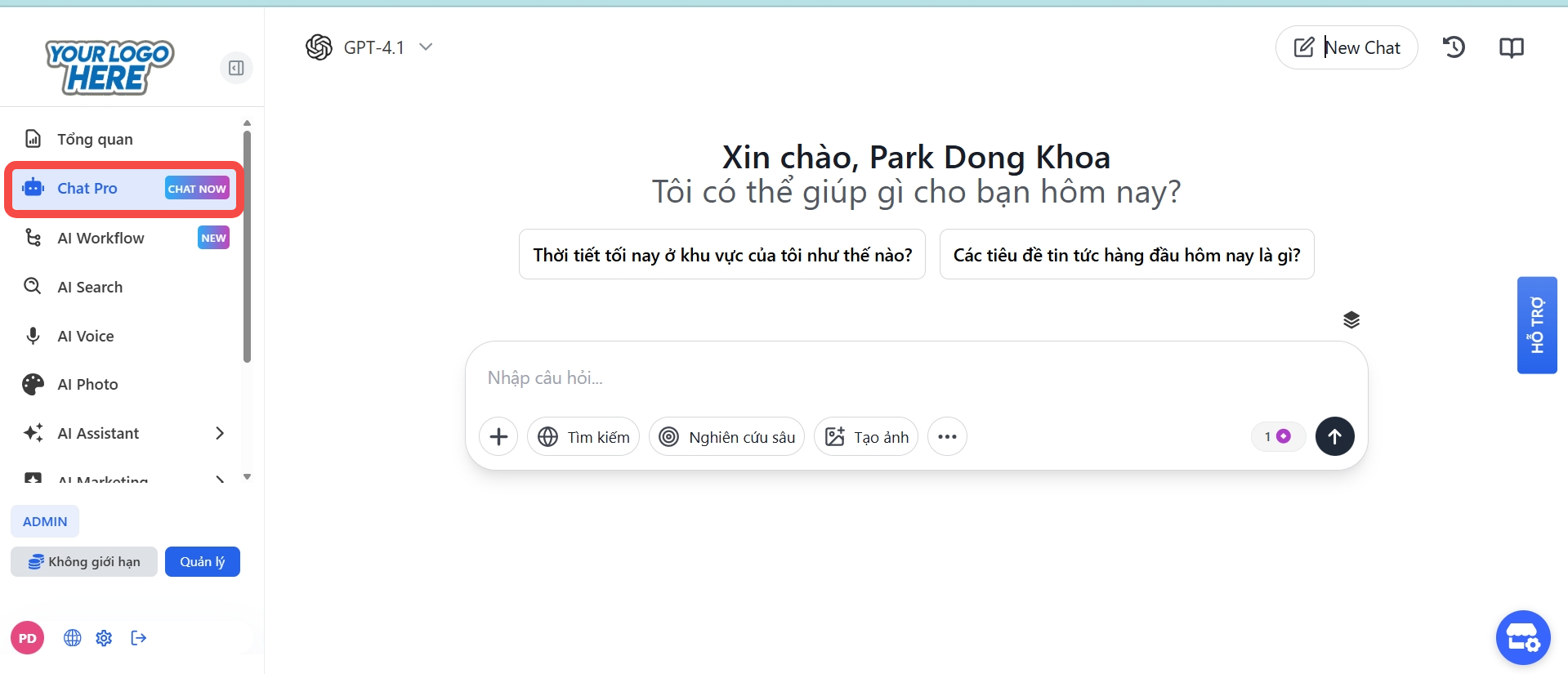Enable Tạo ảnh image generation
Screen dimensions: 1568x674
click(866, 437)
